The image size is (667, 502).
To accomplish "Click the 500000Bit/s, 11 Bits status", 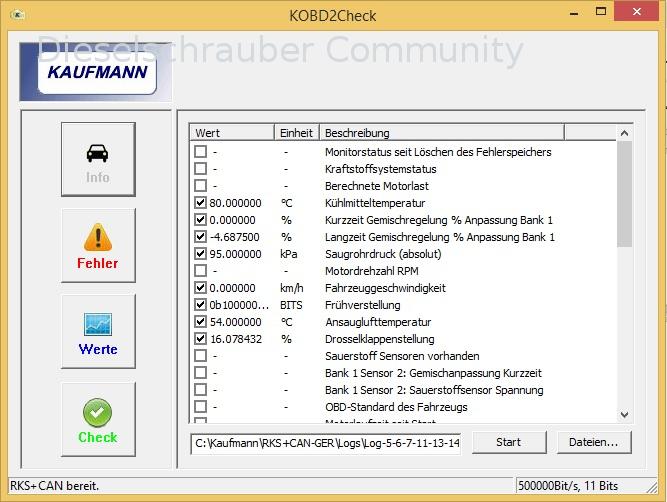I will pos(567,486).
